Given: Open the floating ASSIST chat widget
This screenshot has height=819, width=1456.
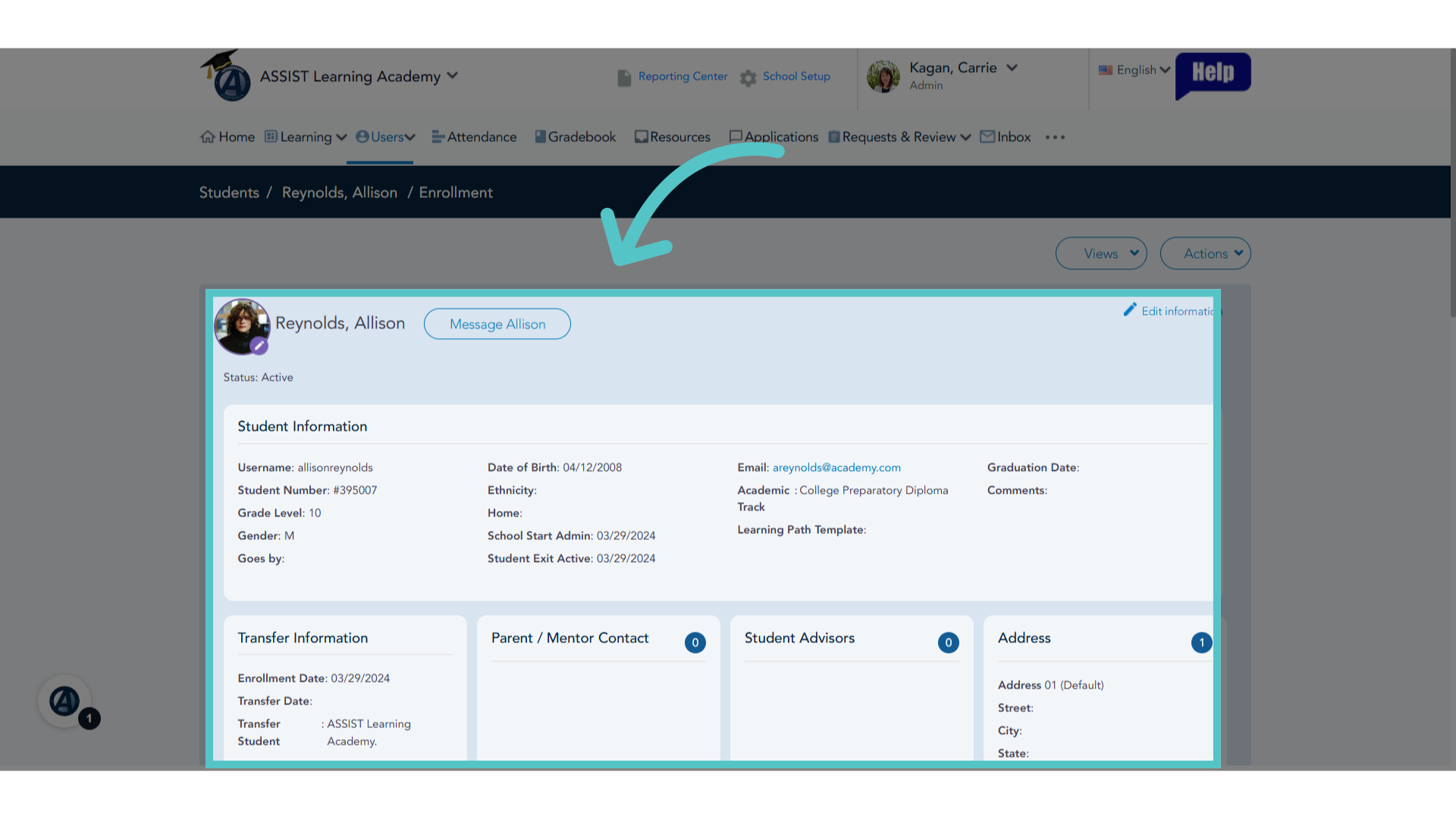Looking at the screenshot, I should 64,701.
